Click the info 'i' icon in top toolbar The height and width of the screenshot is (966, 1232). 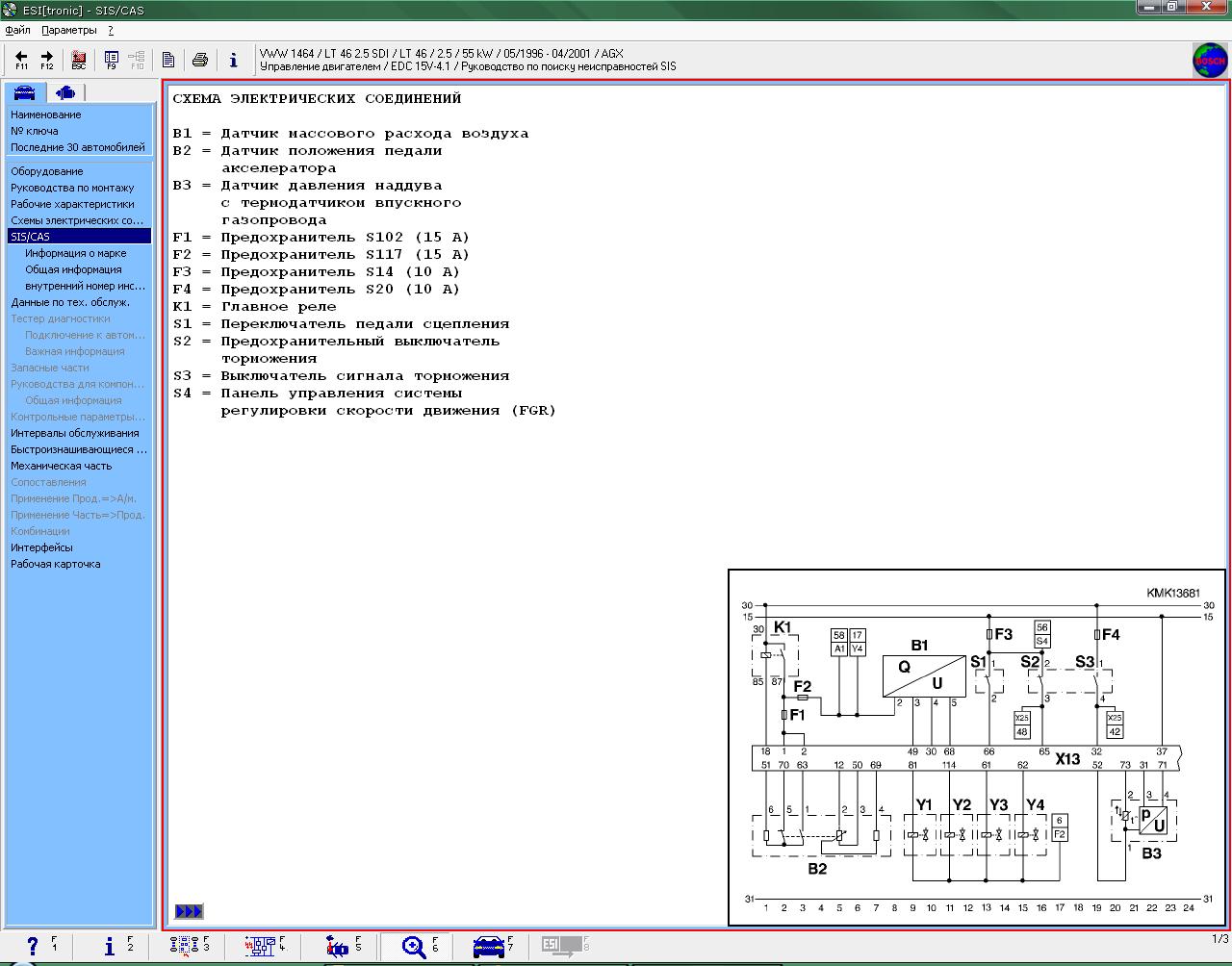pos(233,60)
